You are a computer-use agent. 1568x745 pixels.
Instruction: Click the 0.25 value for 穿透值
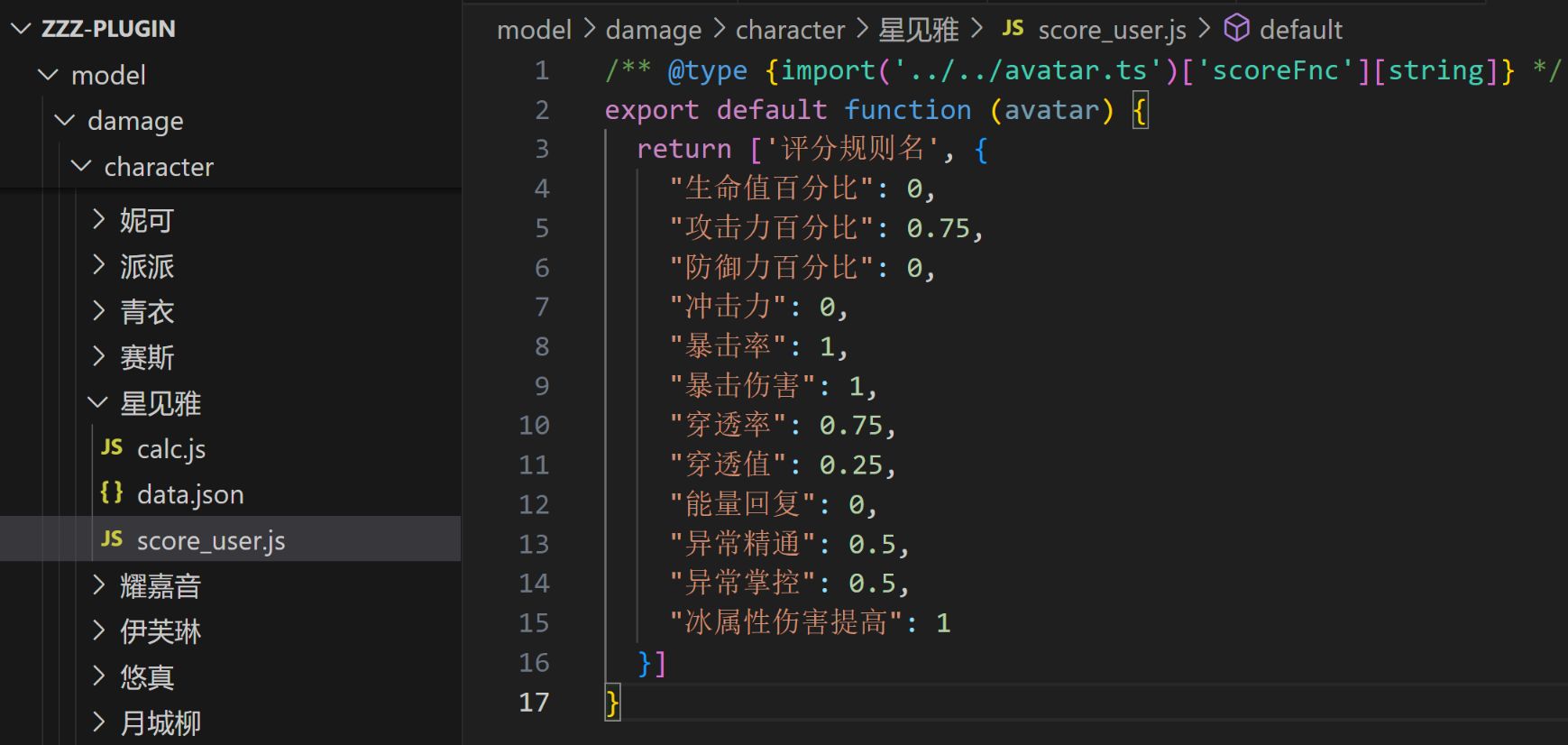[x=851, y=464]
